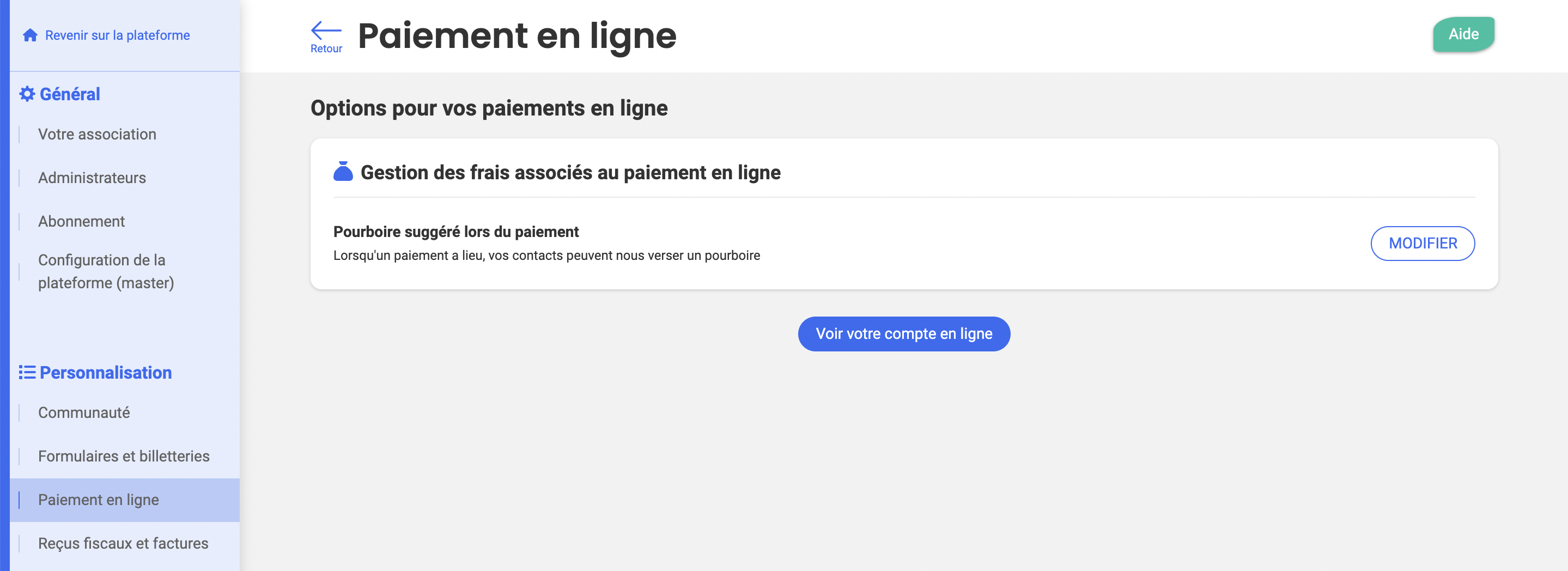Open Voir votre compte en ligne
1568x571 pixels.
904,333
